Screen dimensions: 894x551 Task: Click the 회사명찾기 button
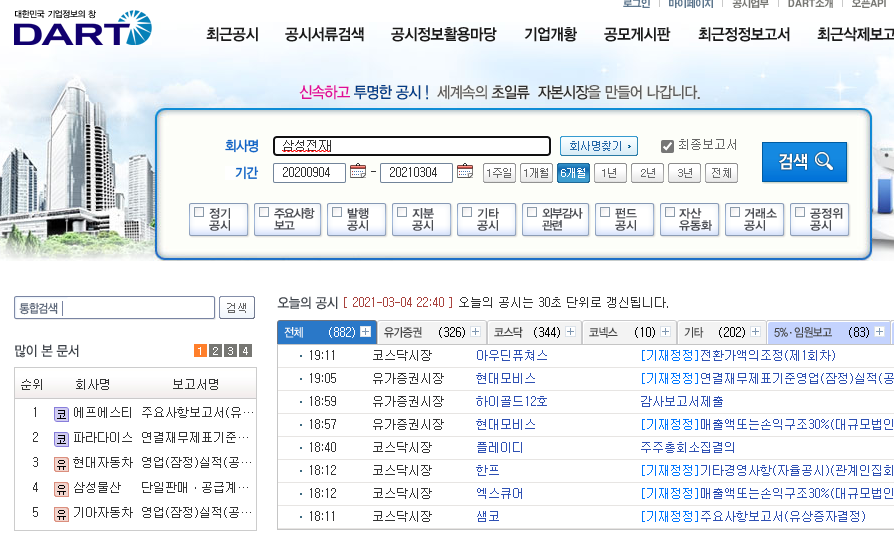coord(599,146)
